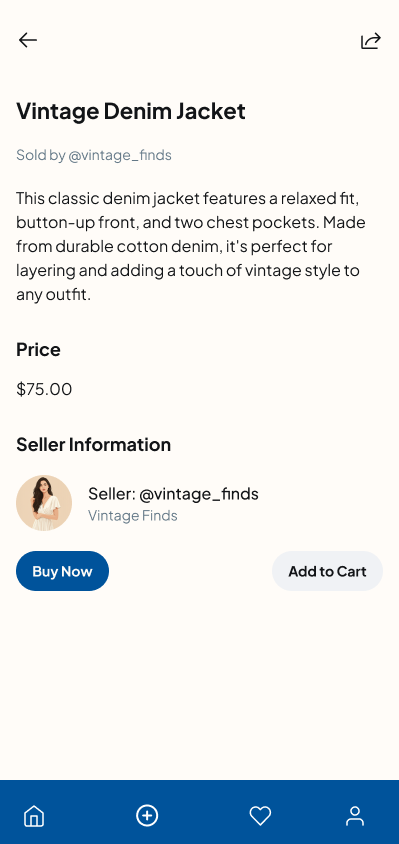The height and width of the screenshot is (844, 399).
Task: Open the seller's avatar picture
Action: pos(44,503)
